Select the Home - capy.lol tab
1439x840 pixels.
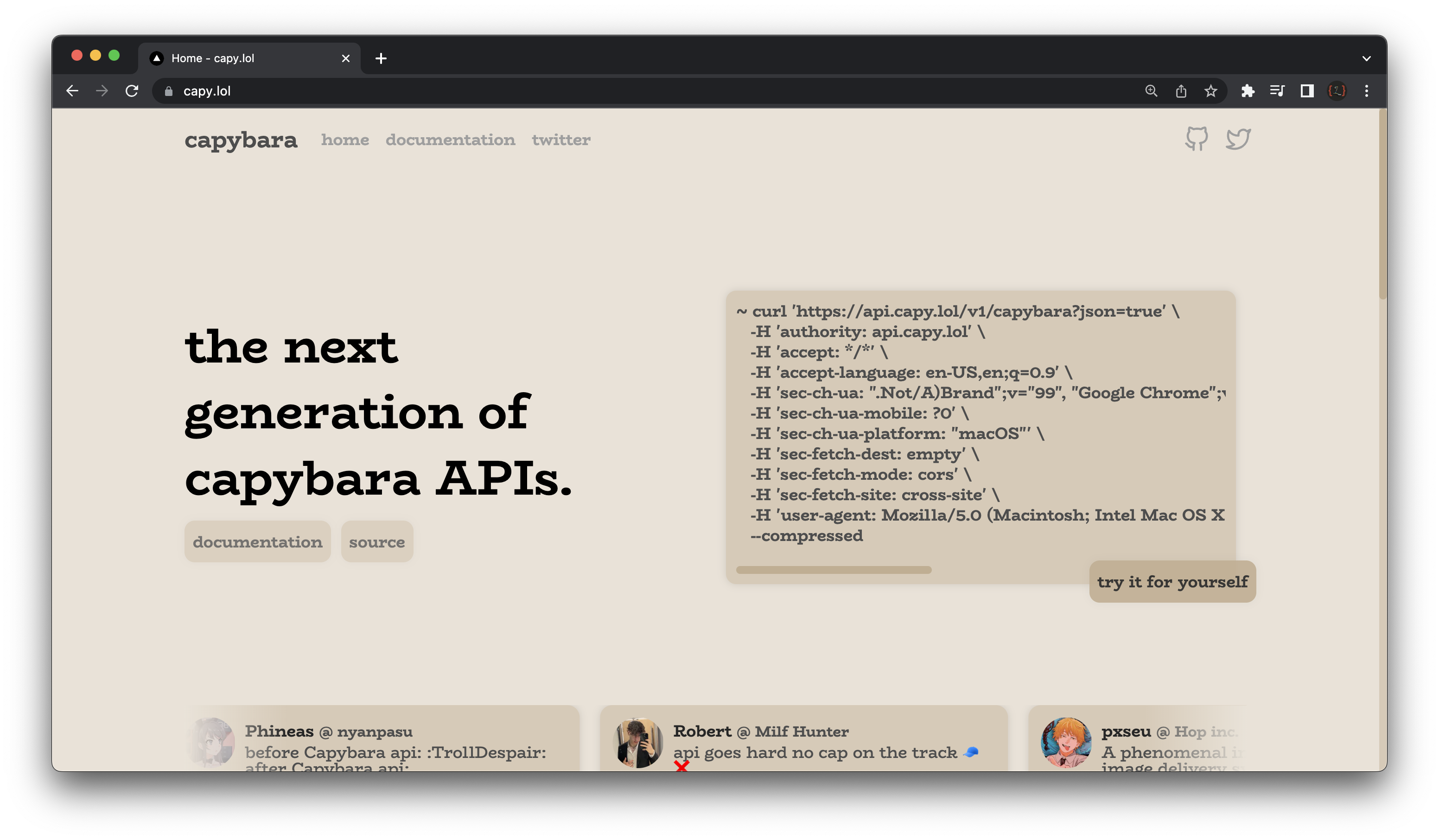point(249,58)
